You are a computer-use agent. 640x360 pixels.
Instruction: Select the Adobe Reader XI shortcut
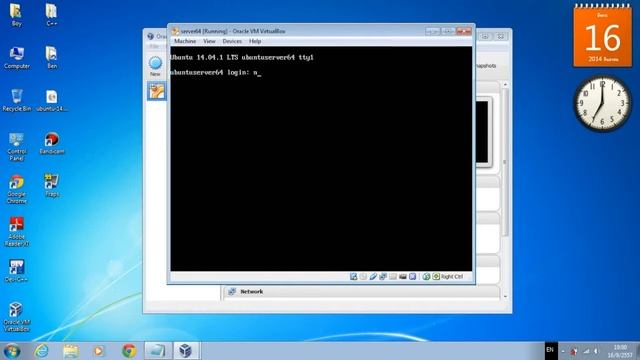tap(16, 232)
